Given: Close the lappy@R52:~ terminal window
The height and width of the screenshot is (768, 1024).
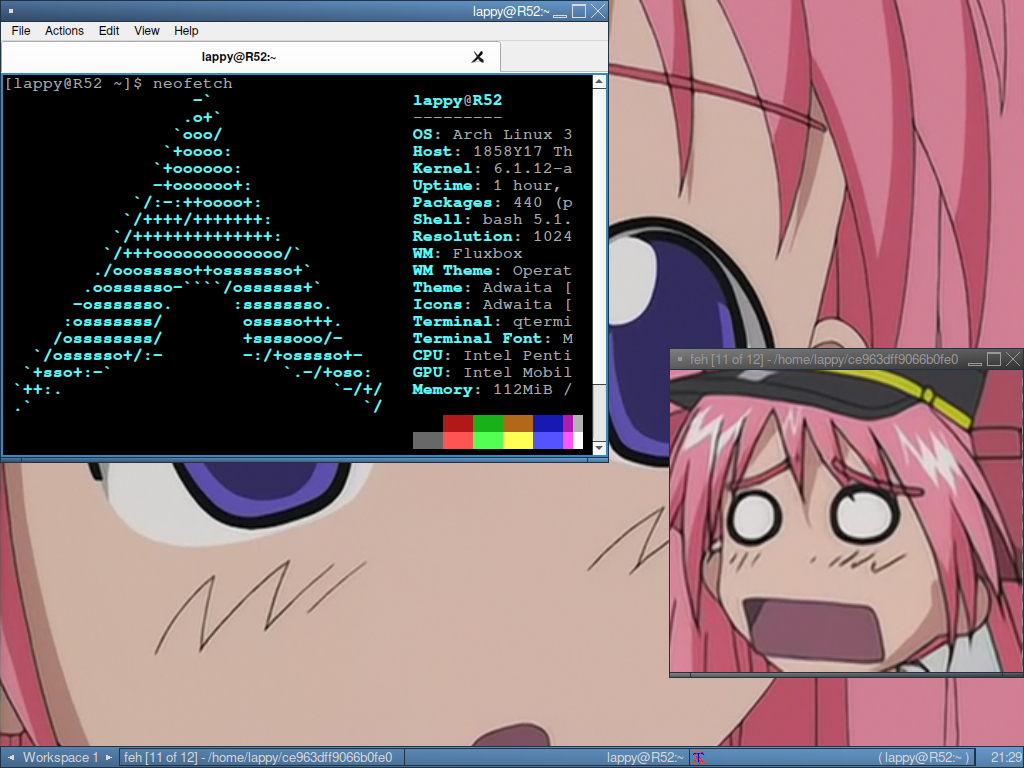Looking at the screenshot, I should 598,11.
